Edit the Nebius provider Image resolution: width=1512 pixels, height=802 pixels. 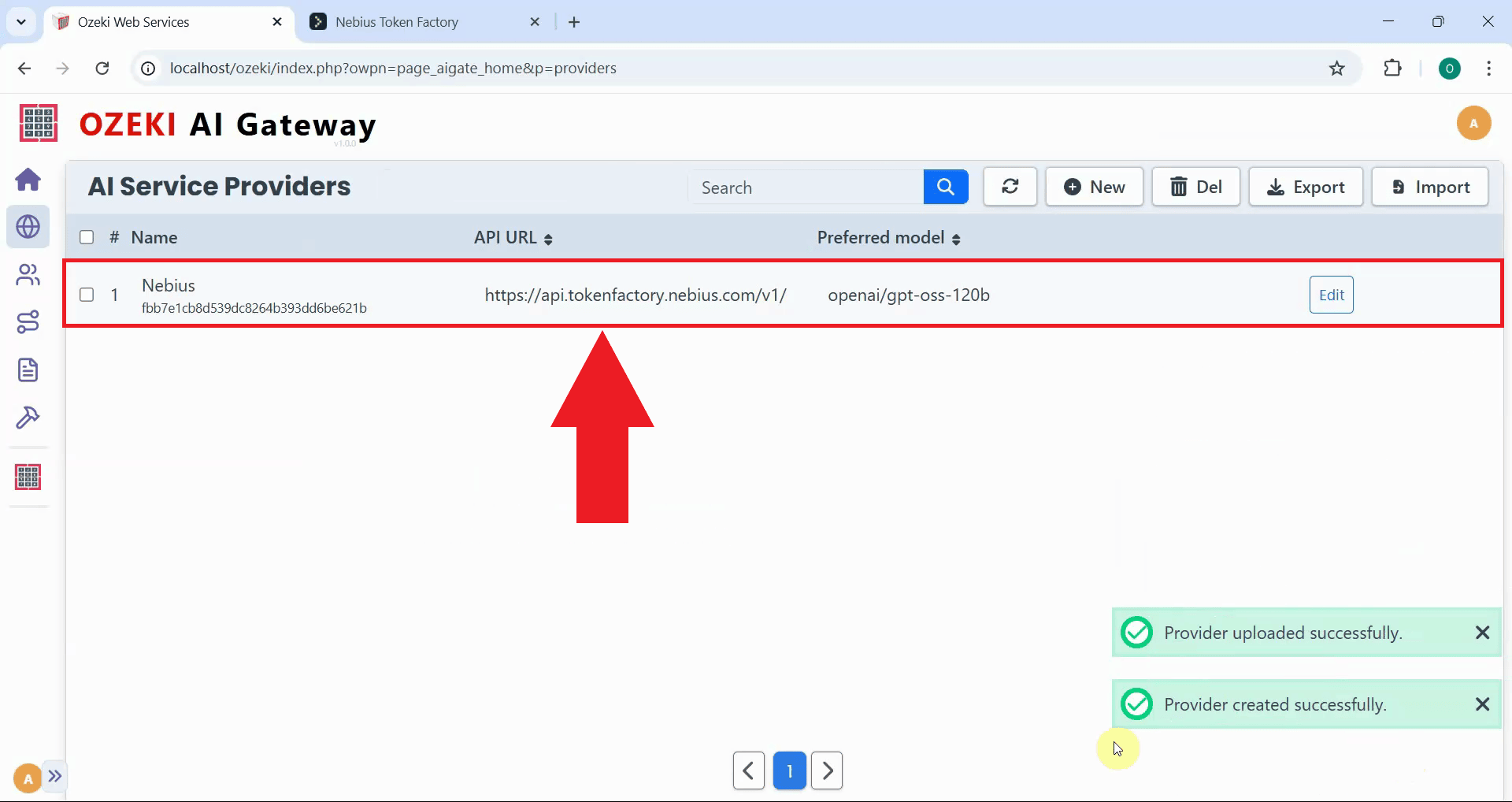1331,295
